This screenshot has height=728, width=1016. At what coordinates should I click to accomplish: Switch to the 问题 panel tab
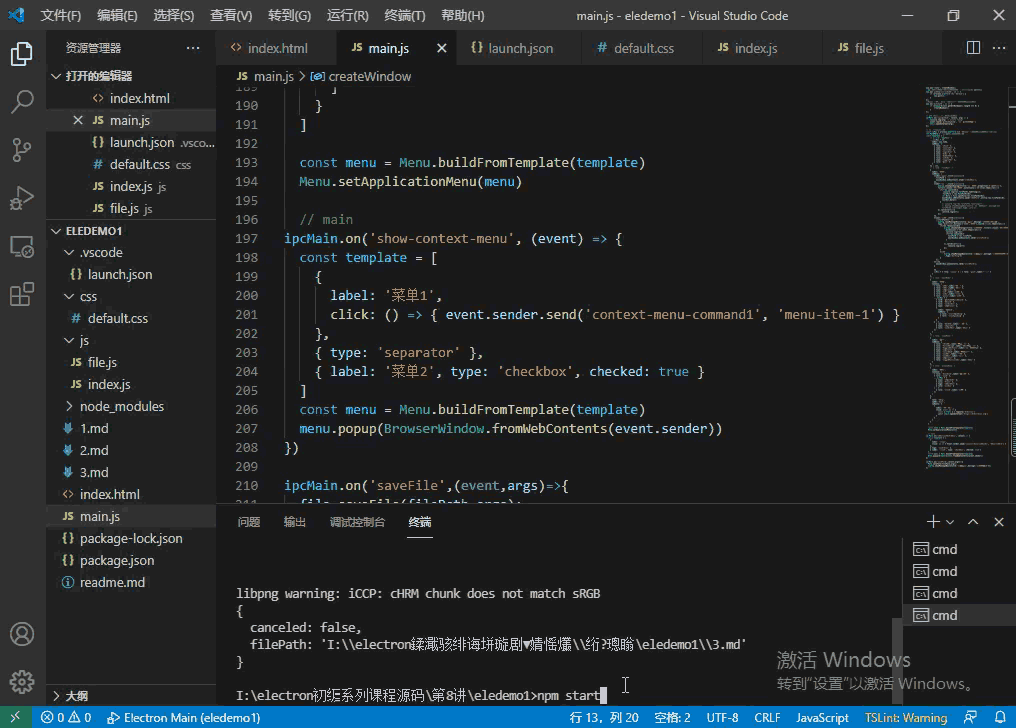coord(249,522)
